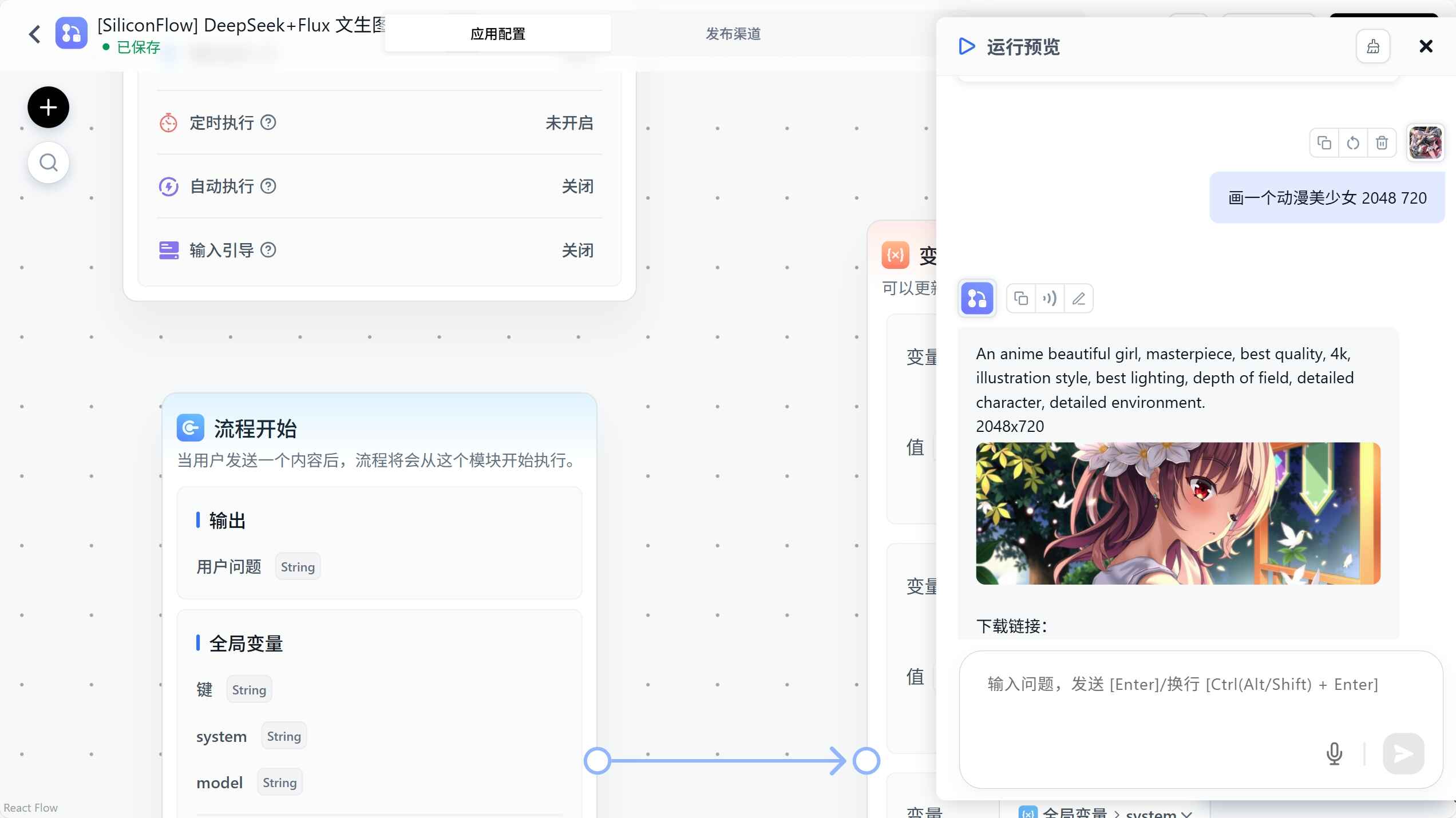1456x818 pixels.
Task: Play the reply aloud with the speaker icon
Action: [x=1049, y=299]
